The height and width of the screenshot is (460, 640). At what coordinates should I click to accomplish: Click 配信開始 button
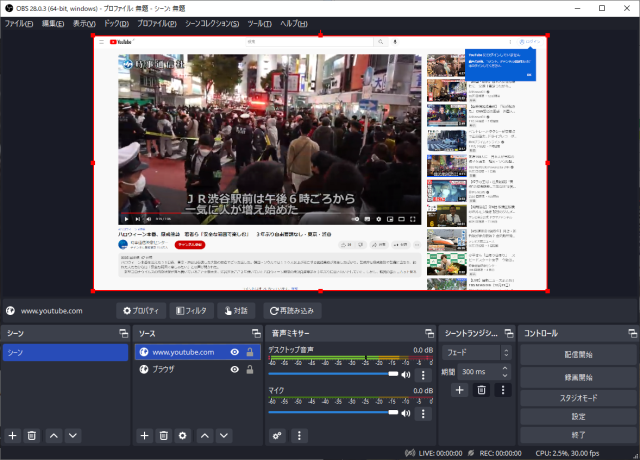click(578, 355)
